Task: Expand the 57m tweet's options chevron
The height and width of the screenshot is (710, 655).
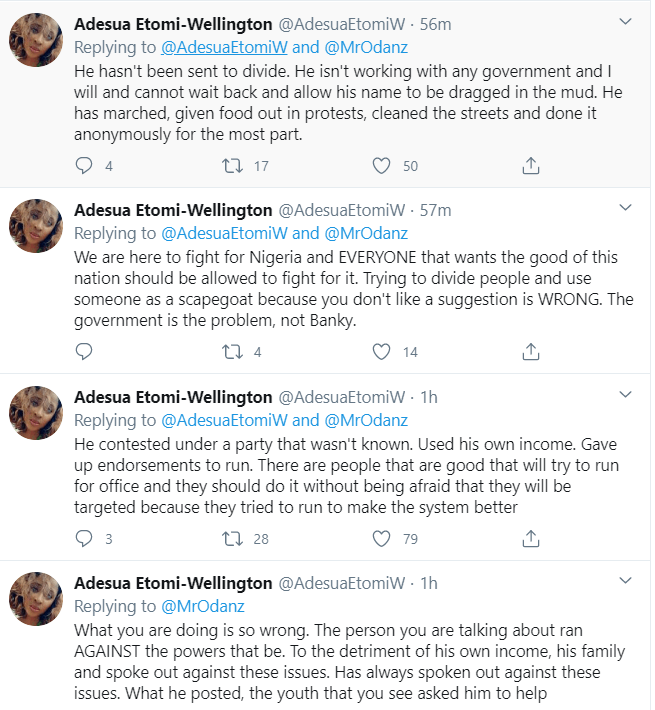Action: tap(625, 208)
